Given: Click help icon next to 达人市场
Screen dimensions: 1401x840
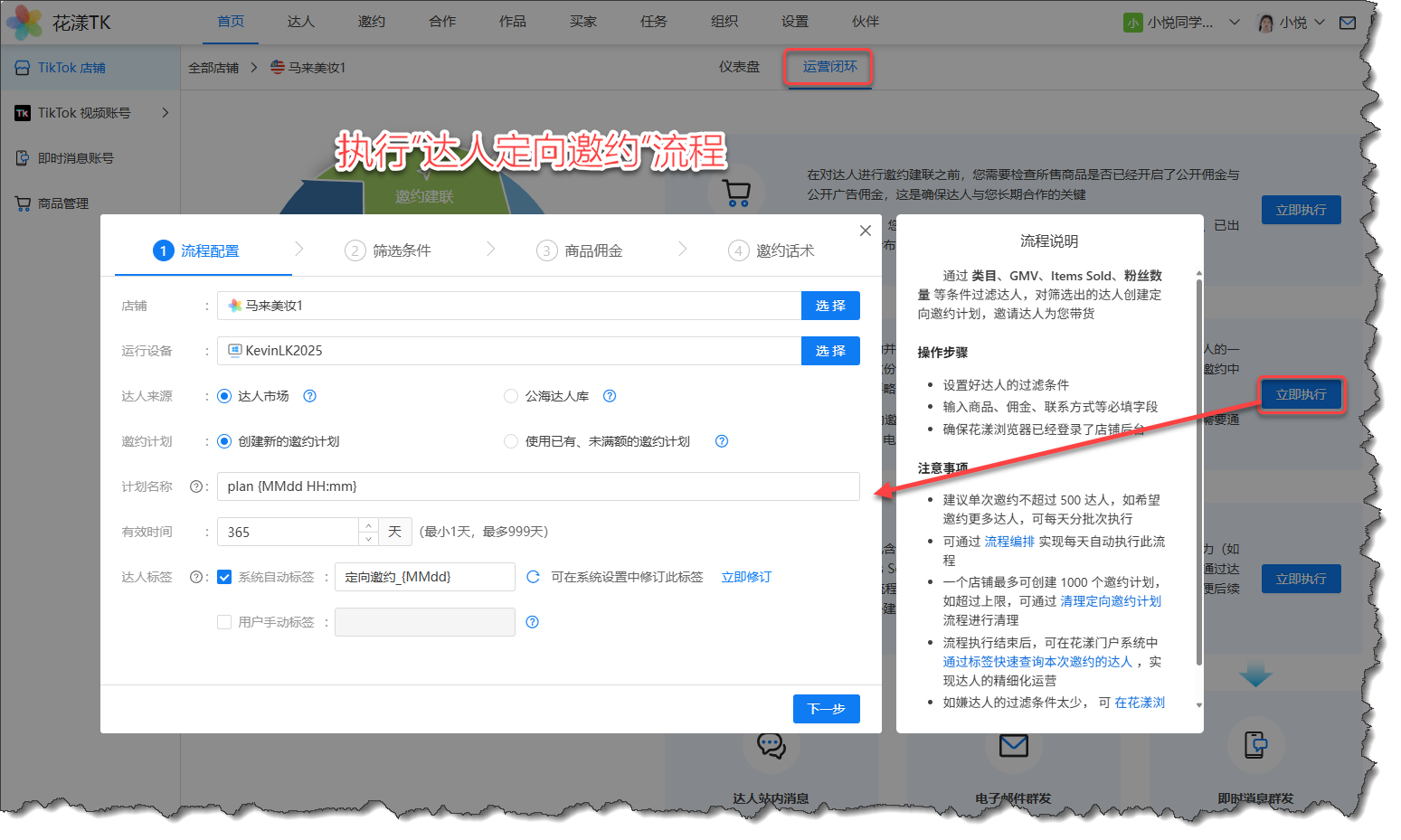Looking at the screenshot, I should (309, 396).
